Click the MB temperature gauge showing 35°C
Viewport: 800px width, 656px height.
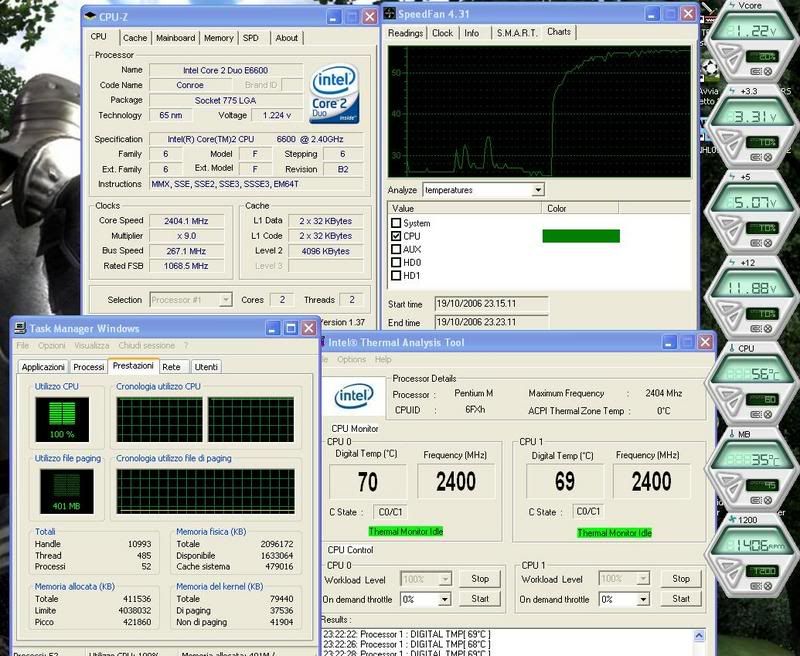tap(748, 466)
